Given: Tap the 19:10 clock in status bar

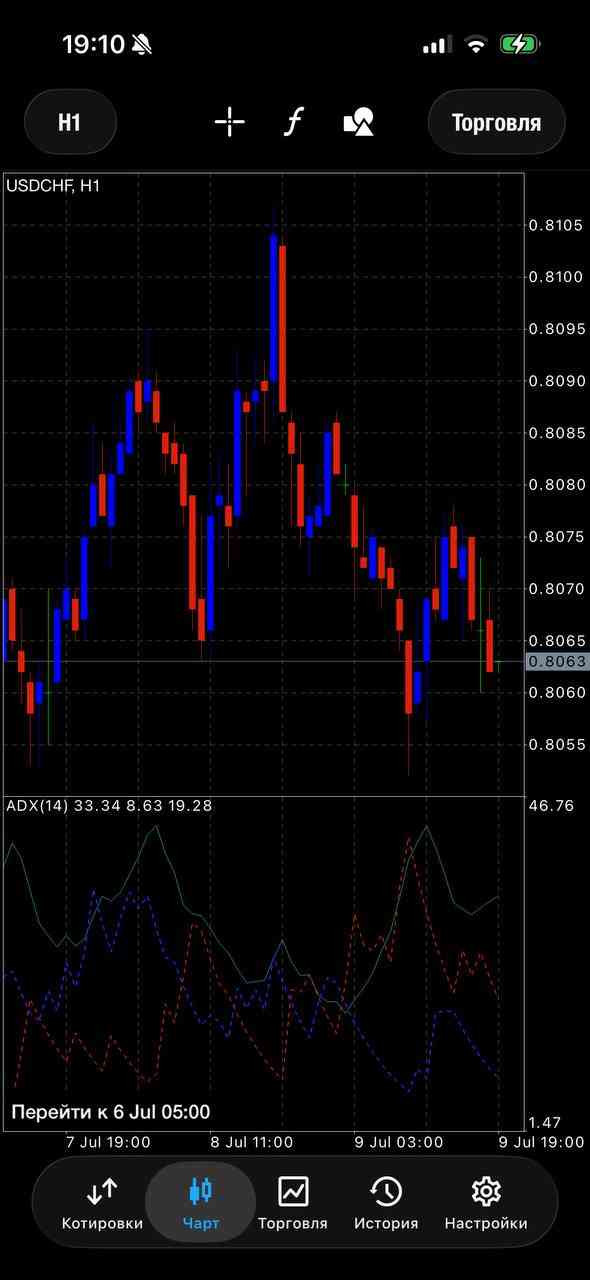Looking at the screenshot, I should [x=93, y=44].
